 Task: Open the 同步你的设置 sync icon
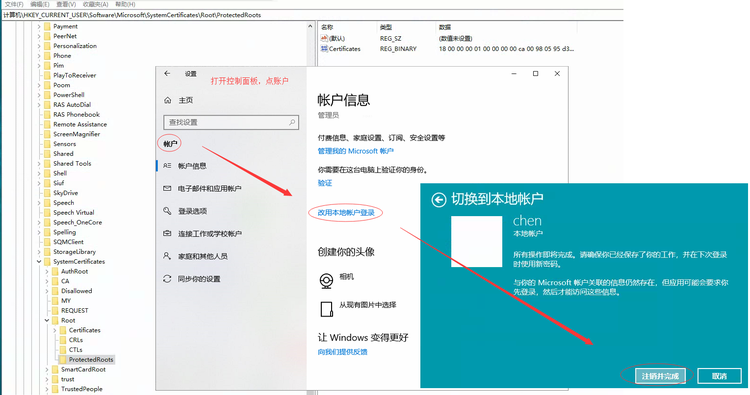[167, 279]
